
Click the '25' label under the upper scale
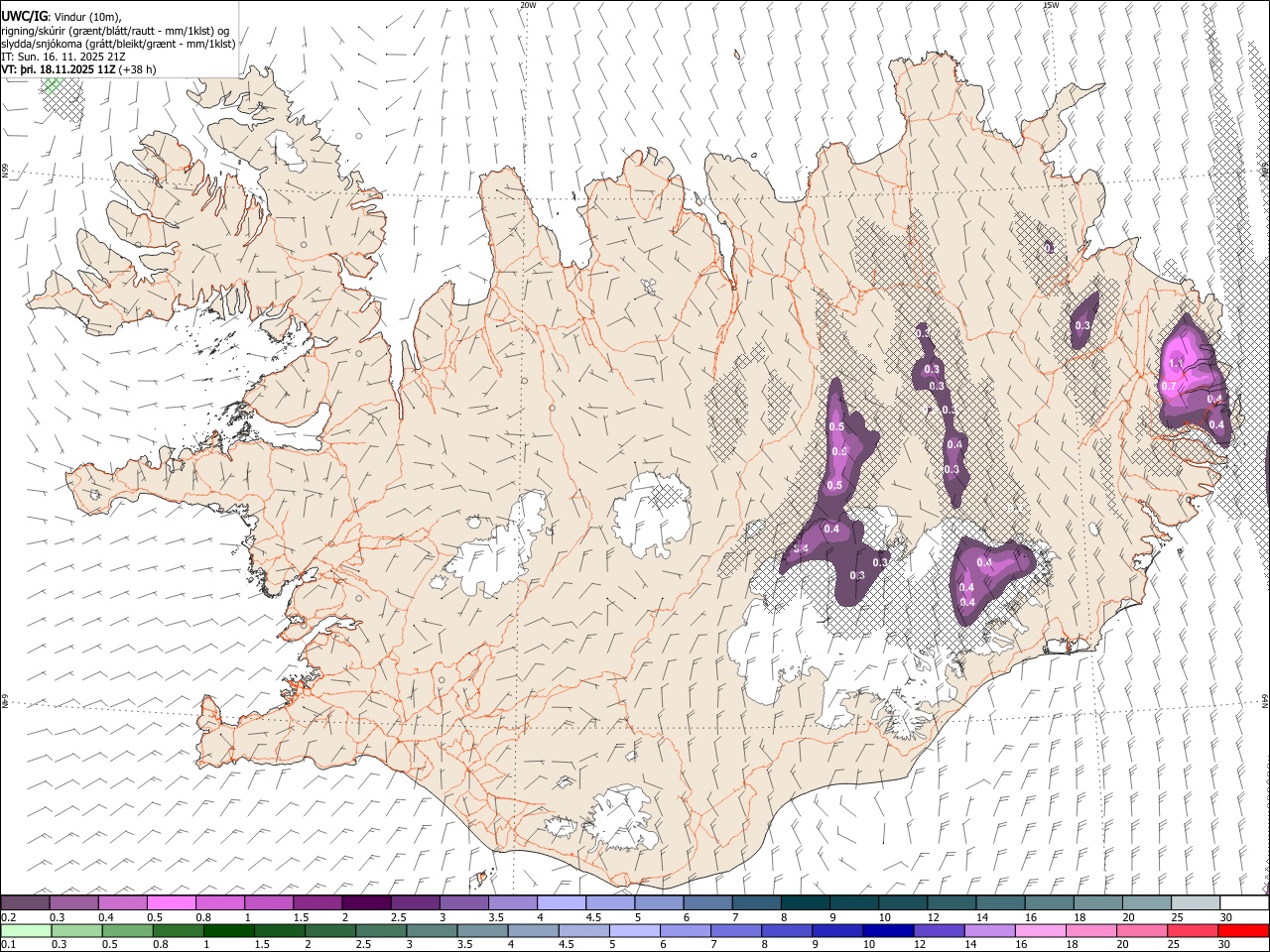pyautogui.click(x=1177, y=917)
